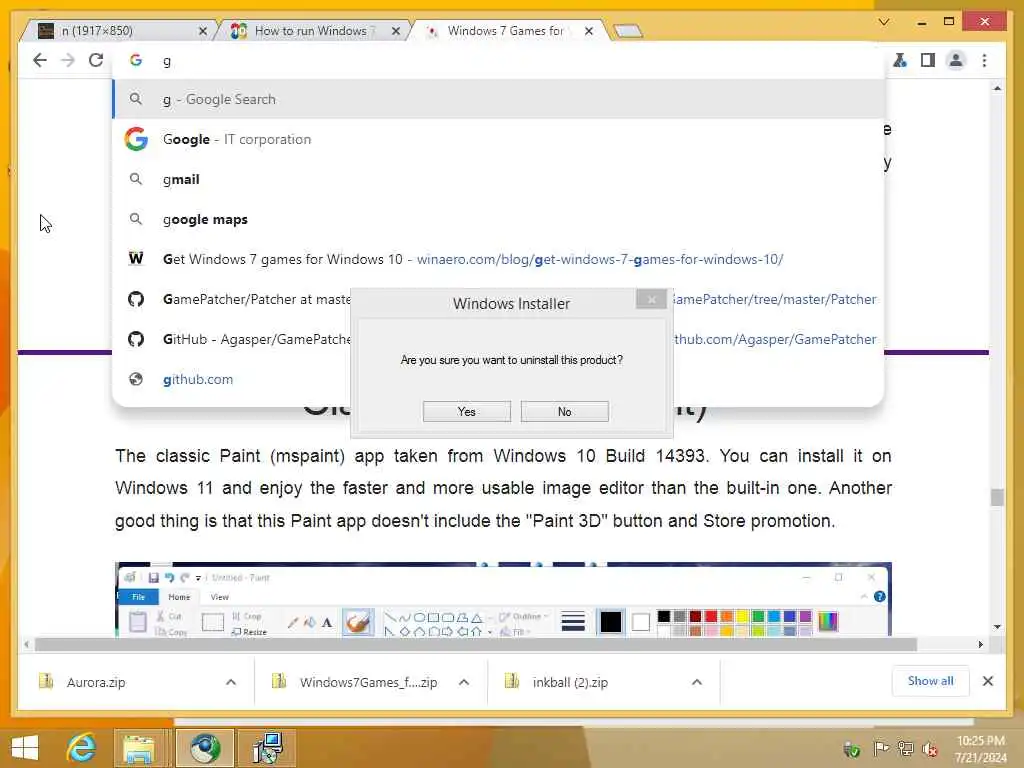This screenshot has height=768, width=1024.
Task: Pick the 'google maps' search suggestion
Action: tap(499, 219)
